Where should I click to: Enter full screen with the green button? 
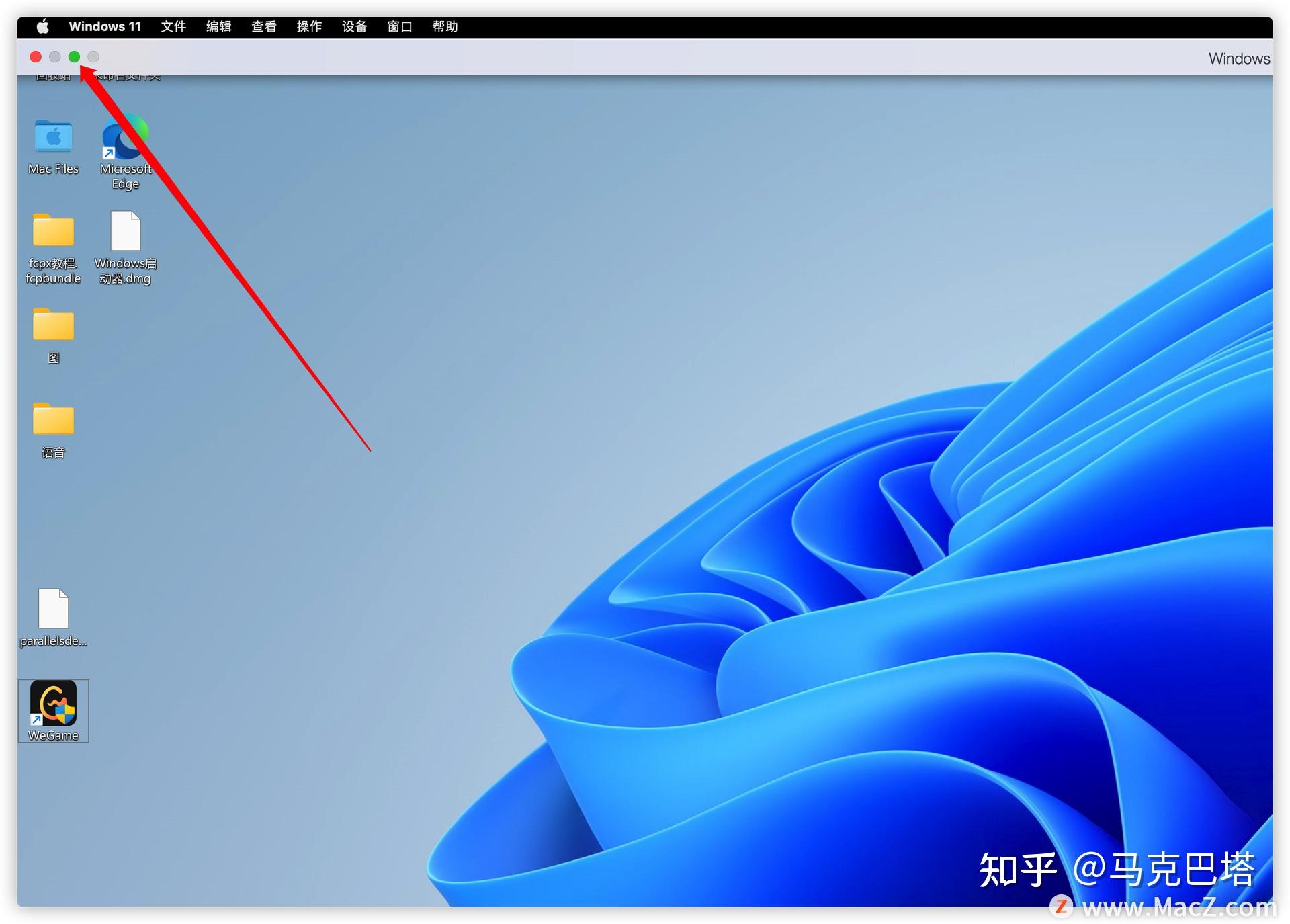[x=74, y=57]
